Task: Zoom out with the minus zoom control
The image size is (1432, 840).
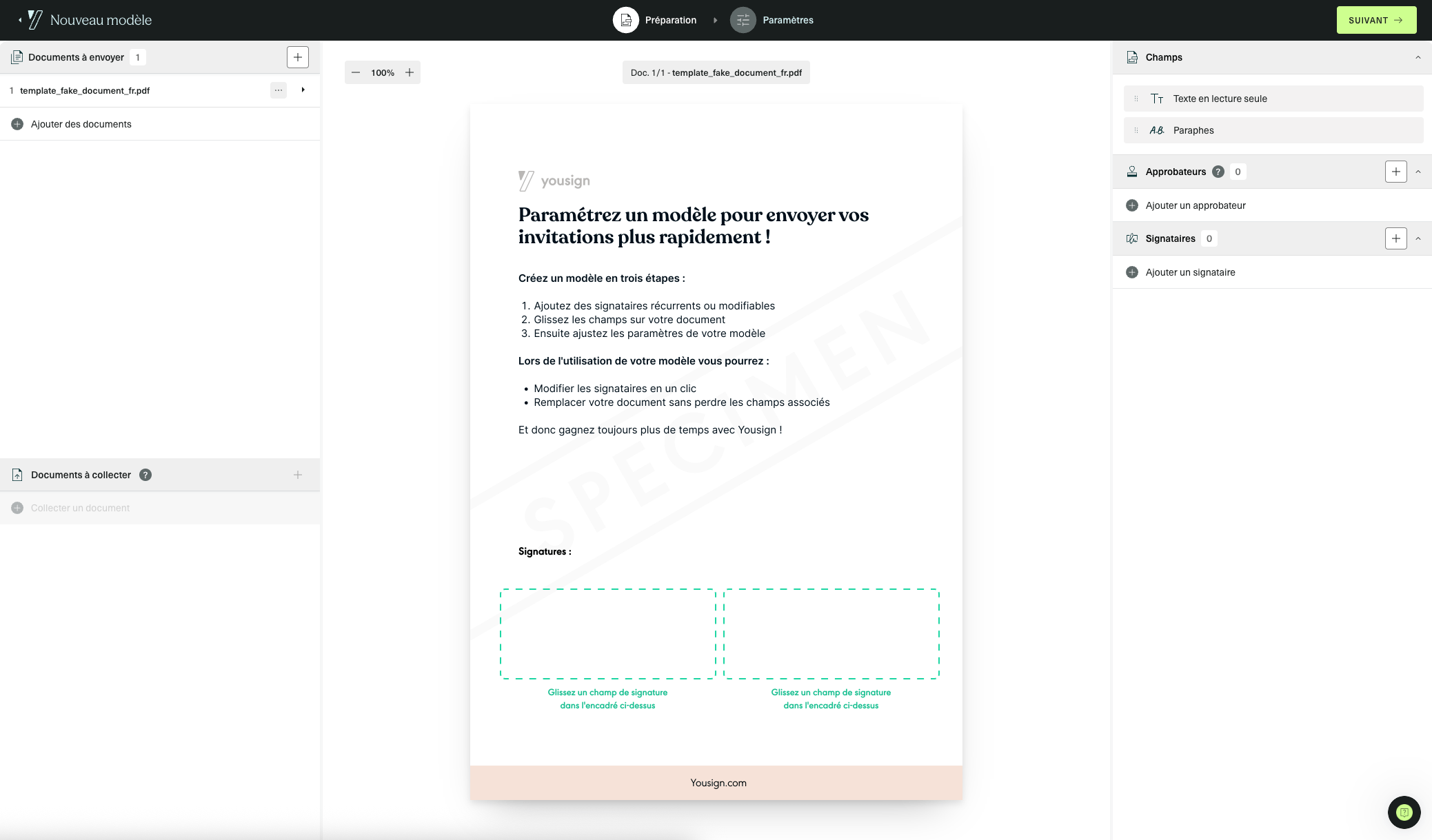Action: tap(356, 72)
